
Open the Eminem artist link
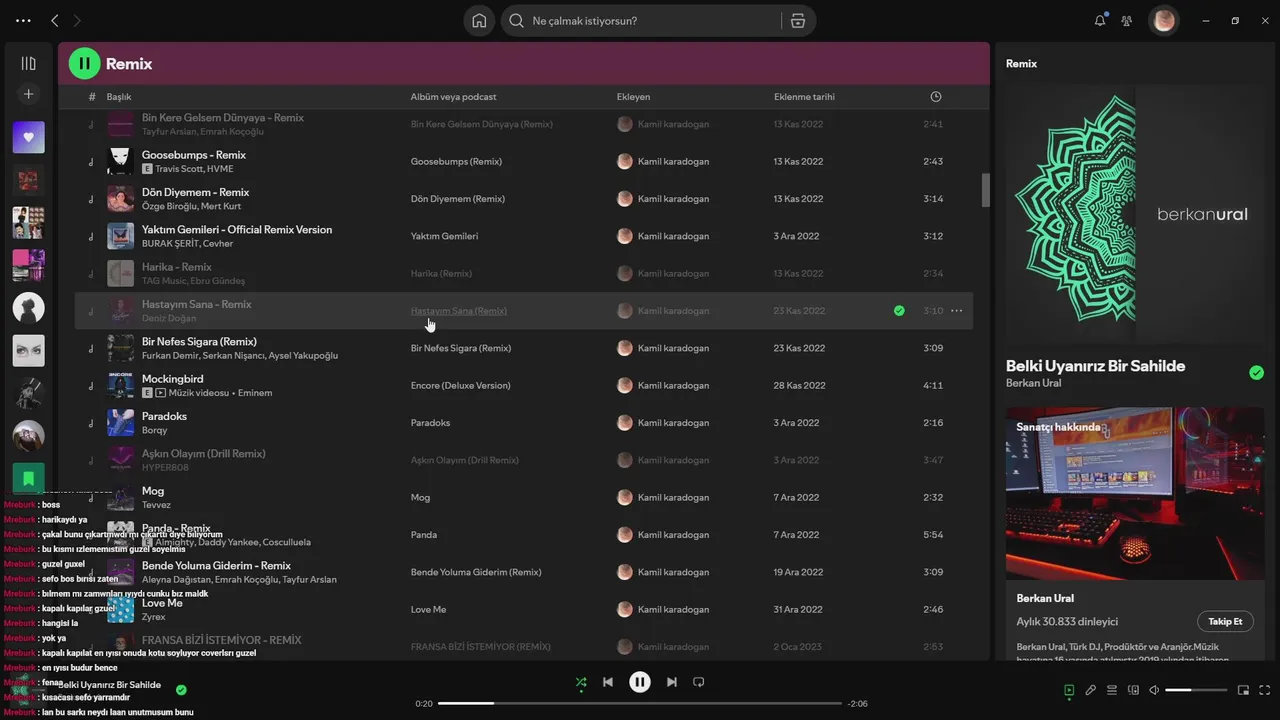point(255,393)
